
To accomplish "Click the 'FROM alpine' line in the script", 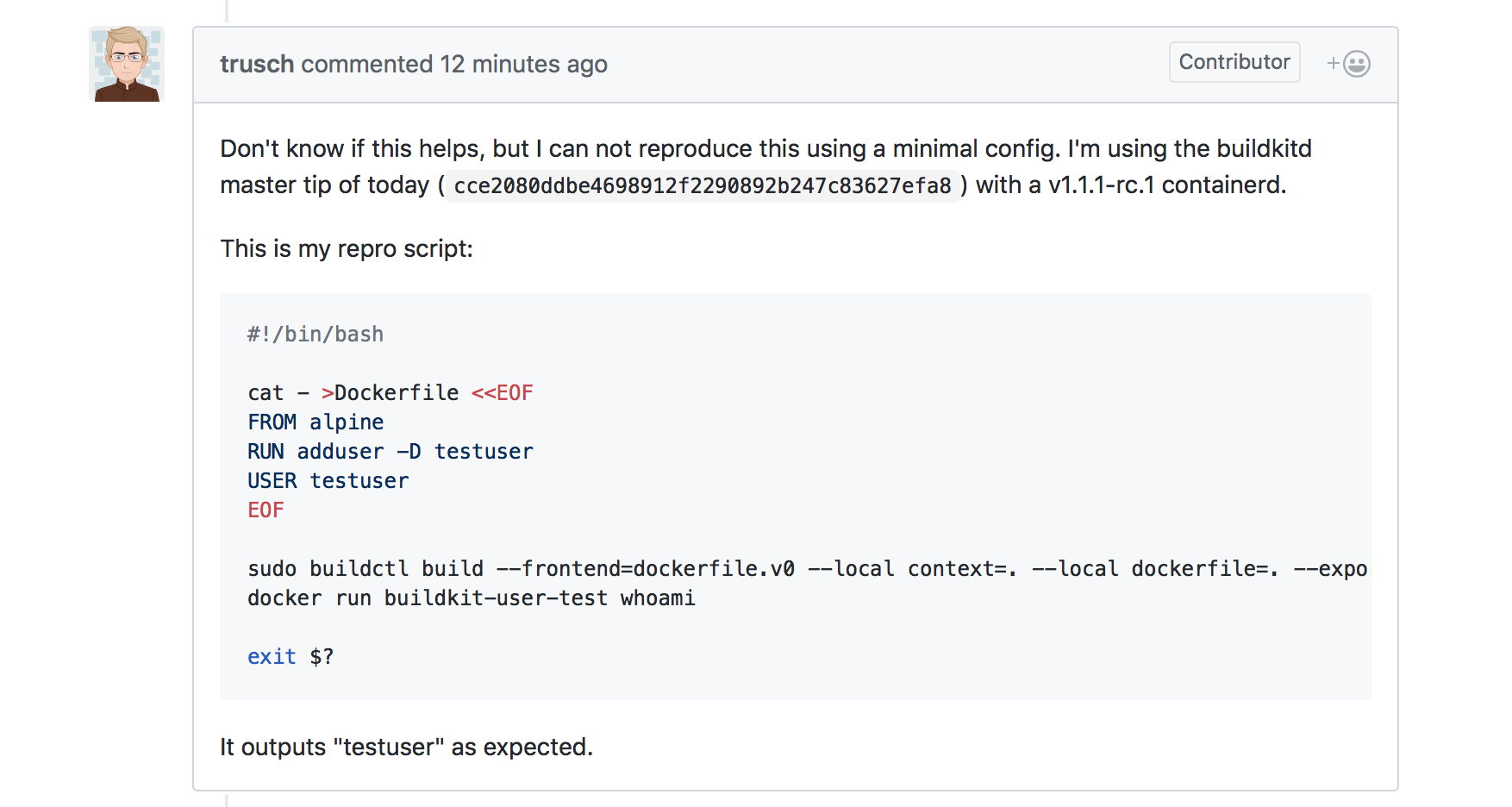I will coord(315,422).
